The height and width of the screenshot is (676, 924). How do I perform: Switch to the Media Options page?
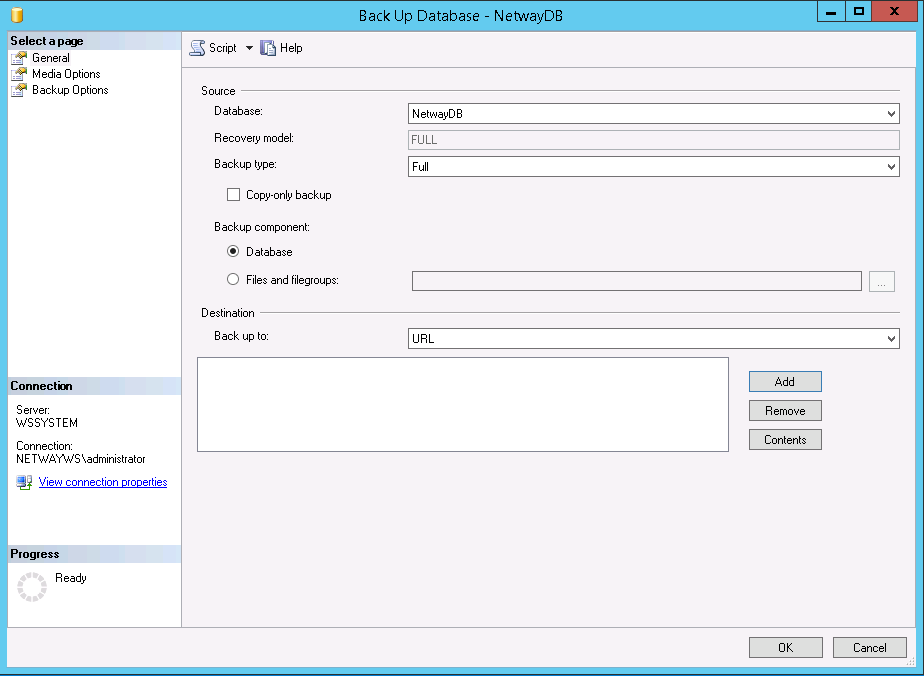[x=66, y=74]
